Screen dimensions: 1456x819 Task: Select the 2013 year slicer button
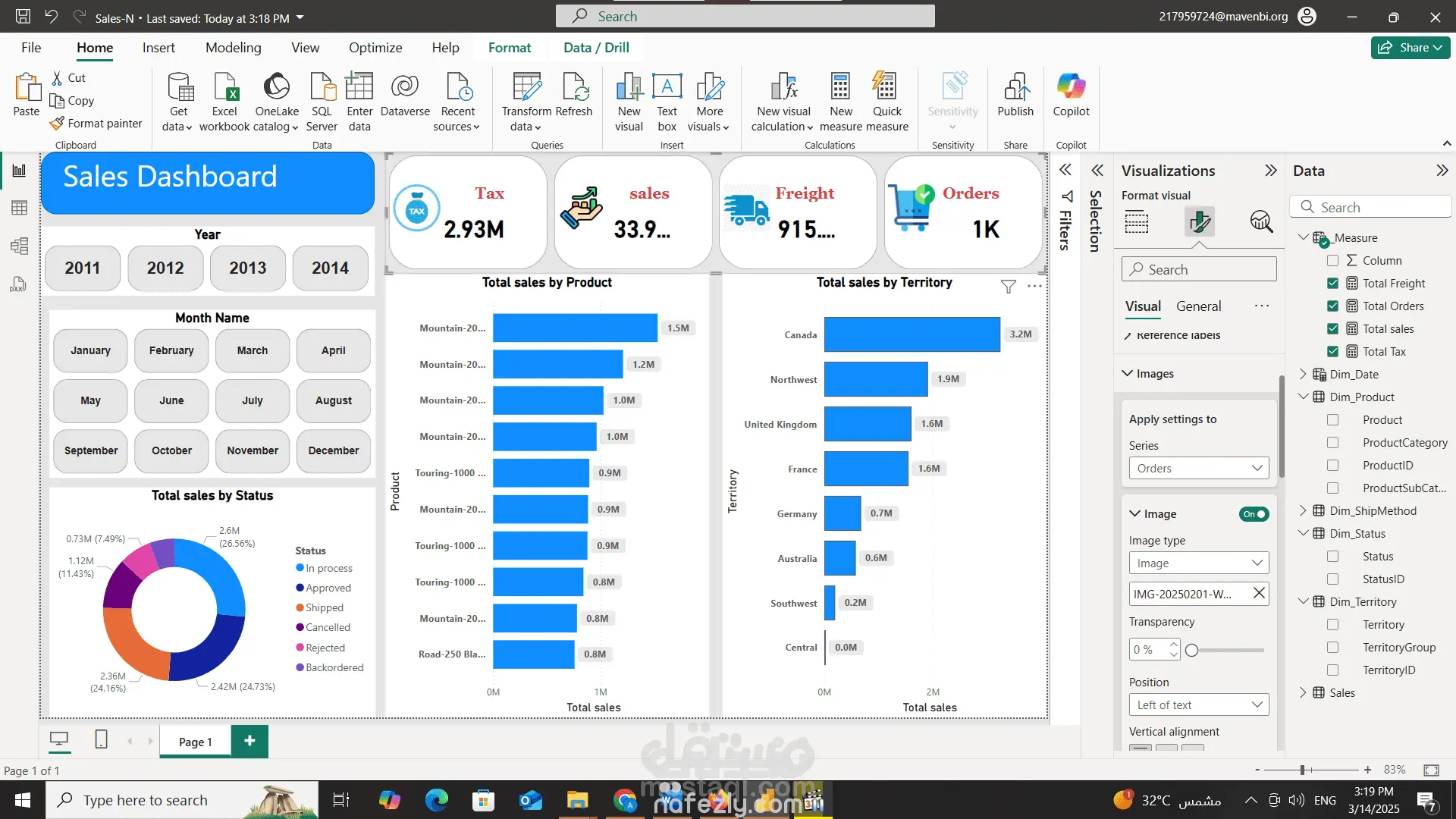pyautogui.click(x=247, y=268)
